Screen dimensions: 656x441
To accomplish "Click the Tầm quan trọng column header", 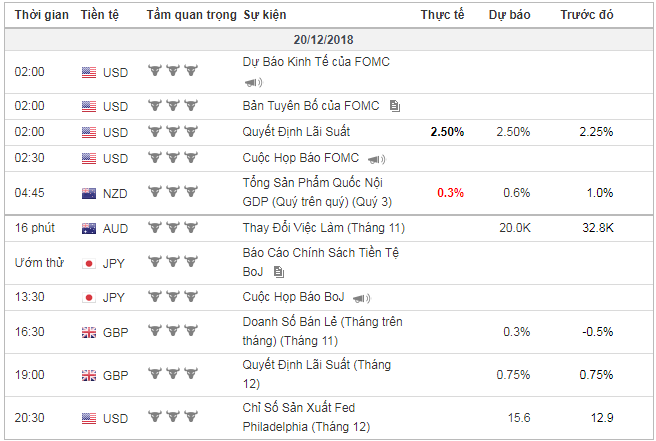I will coord(191,15).
